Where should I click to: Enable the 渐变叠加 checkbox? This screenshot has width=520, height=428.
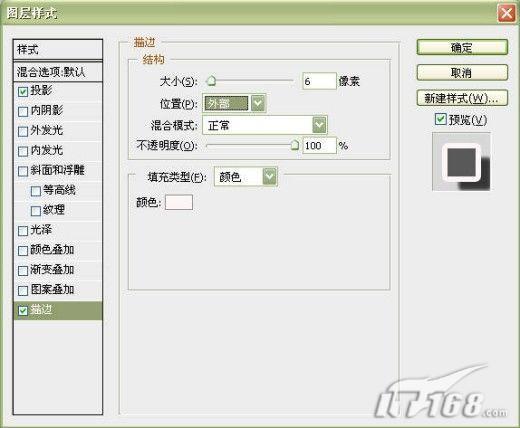point(23,270)
